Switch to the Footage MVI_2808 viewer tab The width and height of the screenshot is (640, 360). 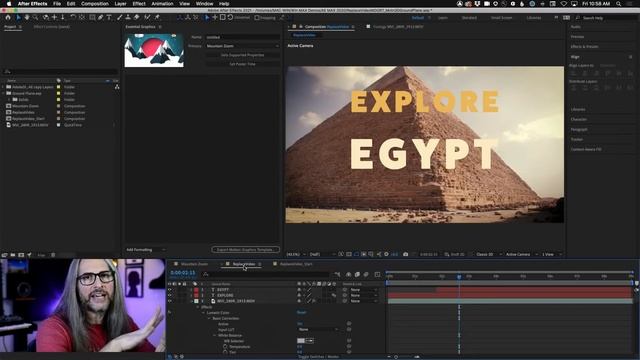pyautogui.click(x=398, y=27)
